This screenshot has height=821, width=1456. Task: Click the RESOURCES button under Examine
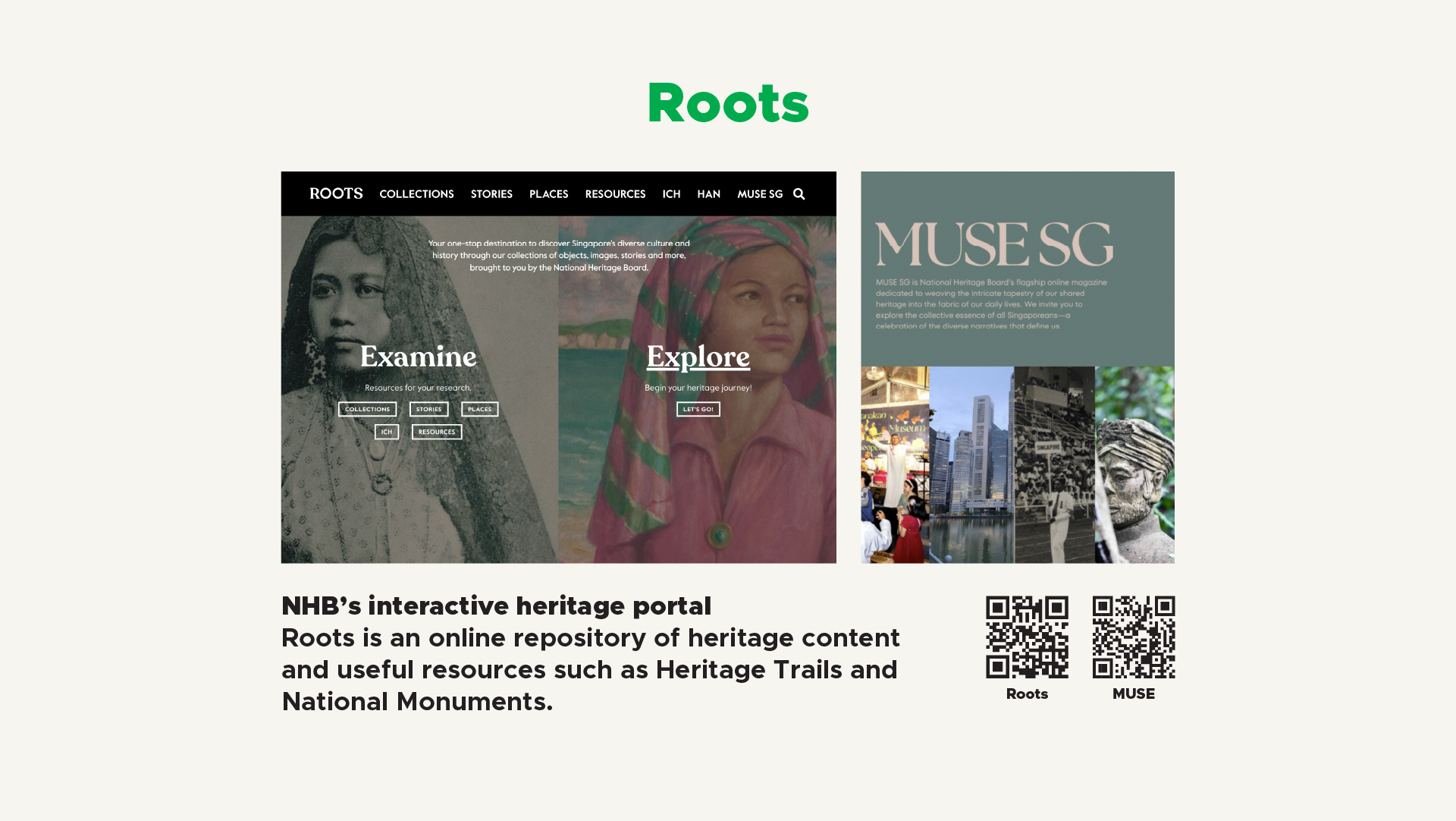point(437,432)
